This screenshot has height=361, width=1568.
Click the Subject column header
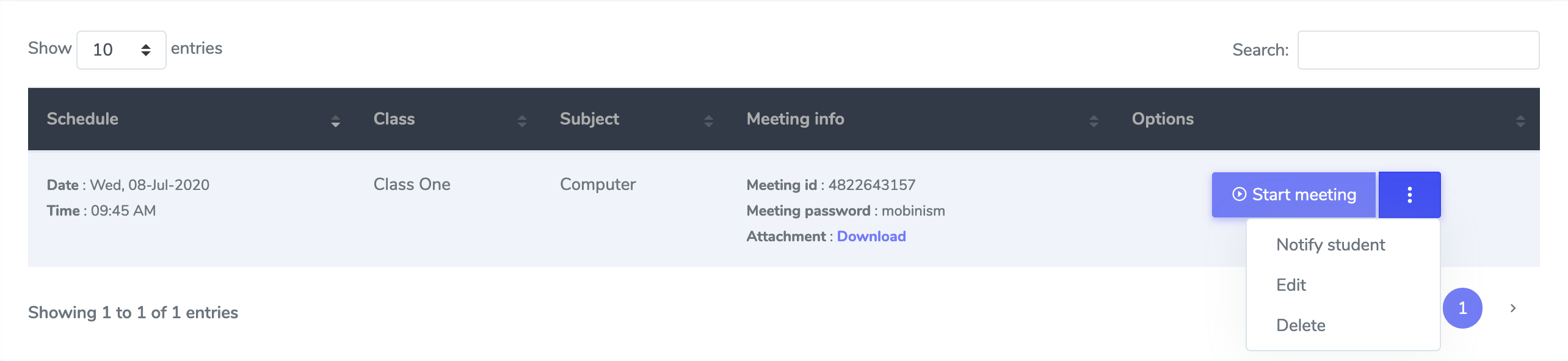click(x=589, y=119)
